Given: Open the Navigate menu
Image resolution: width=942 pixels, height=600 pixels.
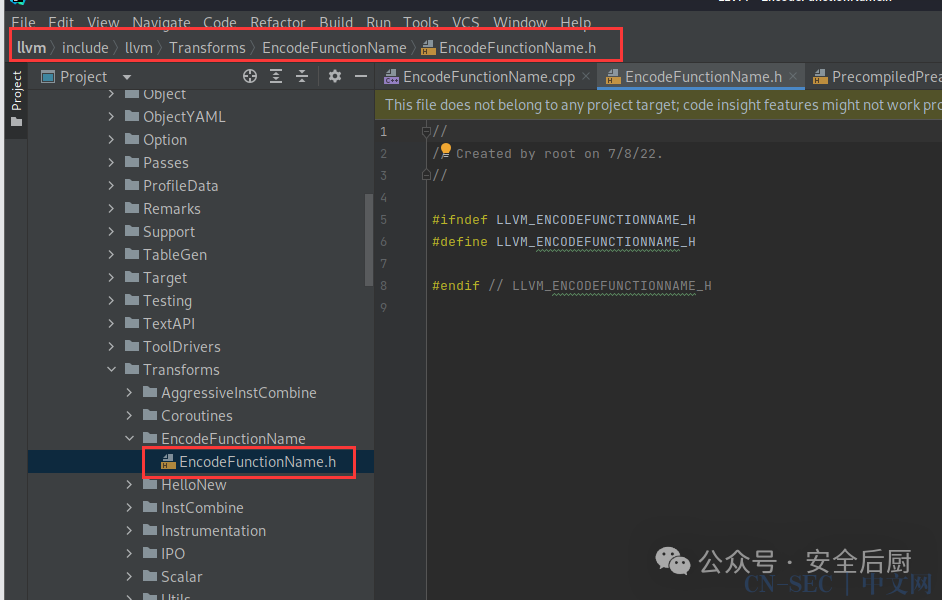Looking at the screenshot, I should pyautogui.click(x=161, y=23).
